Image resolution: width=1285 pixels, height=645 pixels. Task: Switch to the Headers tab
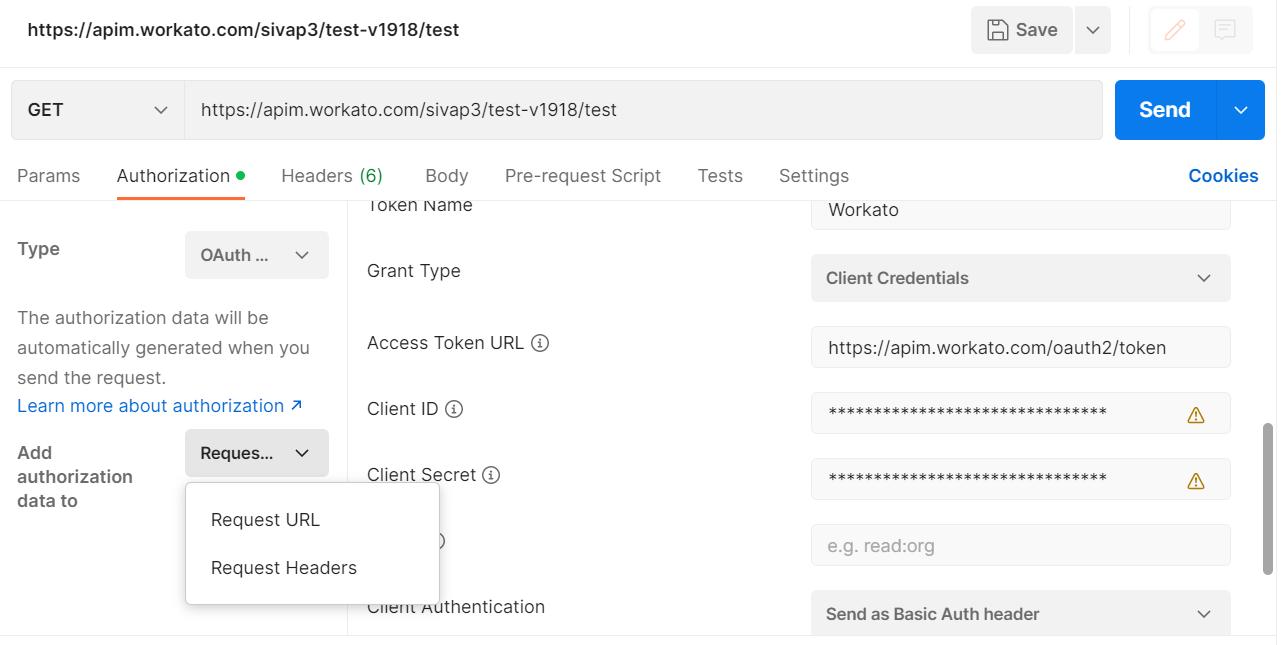[x=331, y=176]
